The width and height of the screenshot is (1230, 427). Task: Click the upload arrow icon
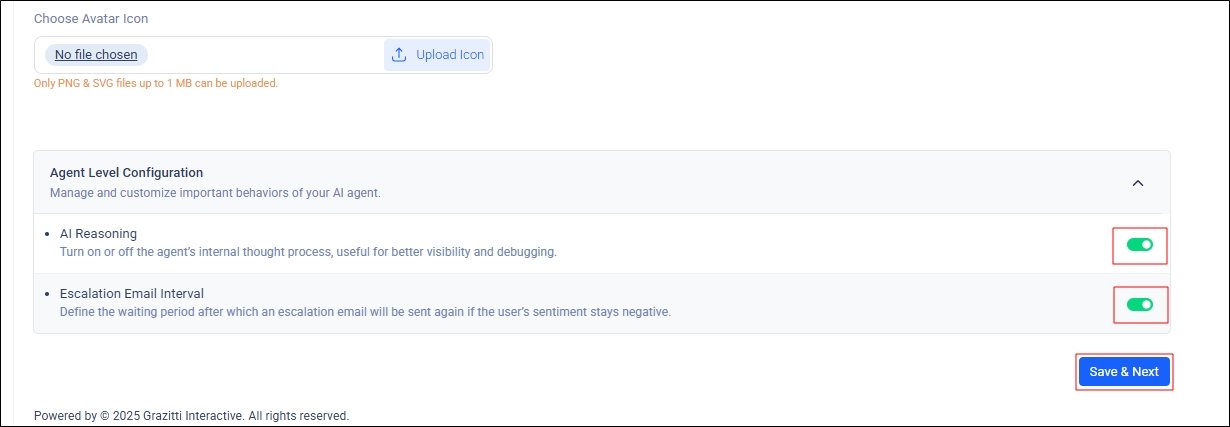tap(399, 55)
